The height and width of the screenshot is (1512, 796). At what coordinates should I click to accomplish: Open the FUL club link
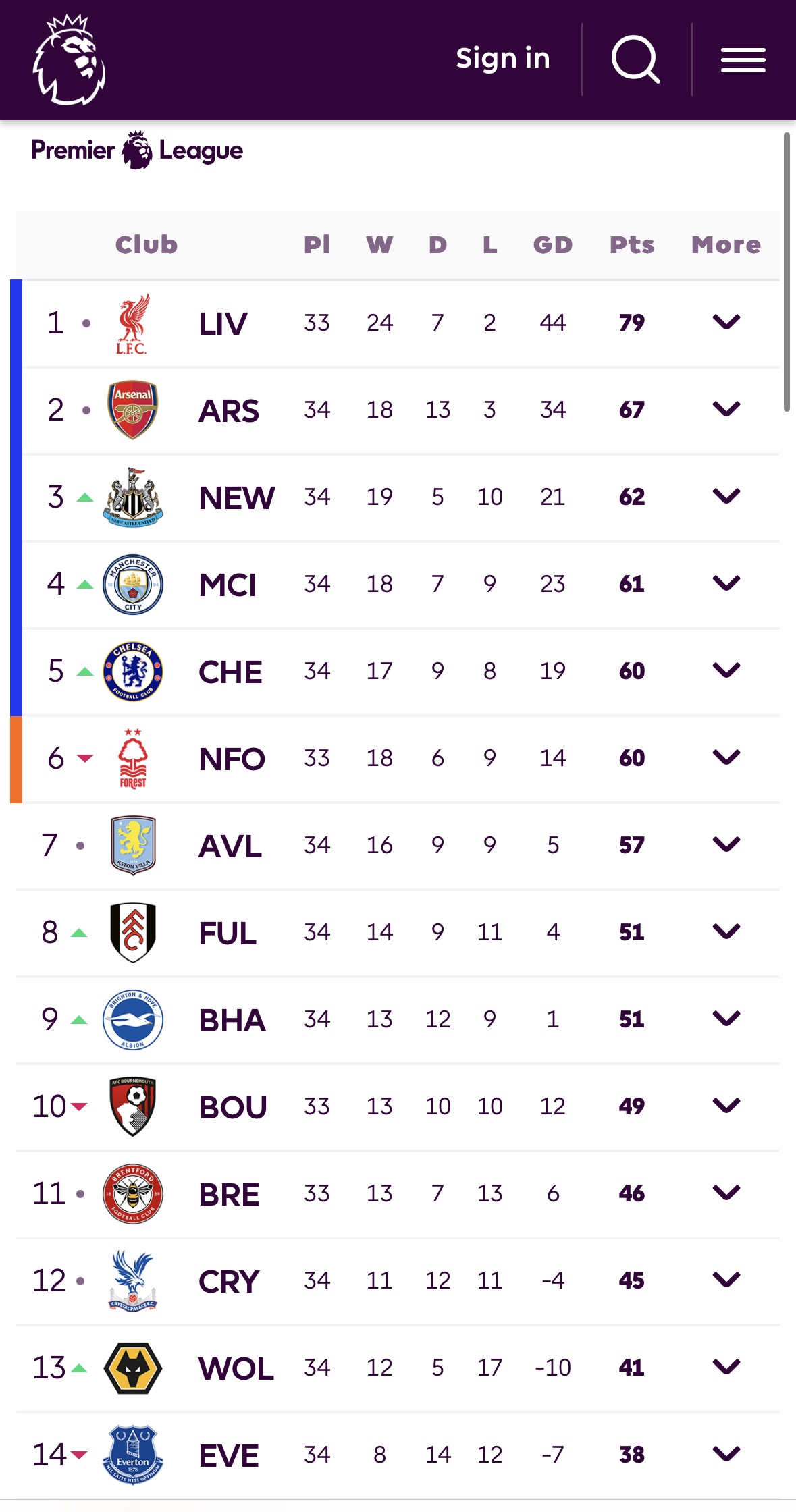228,934
